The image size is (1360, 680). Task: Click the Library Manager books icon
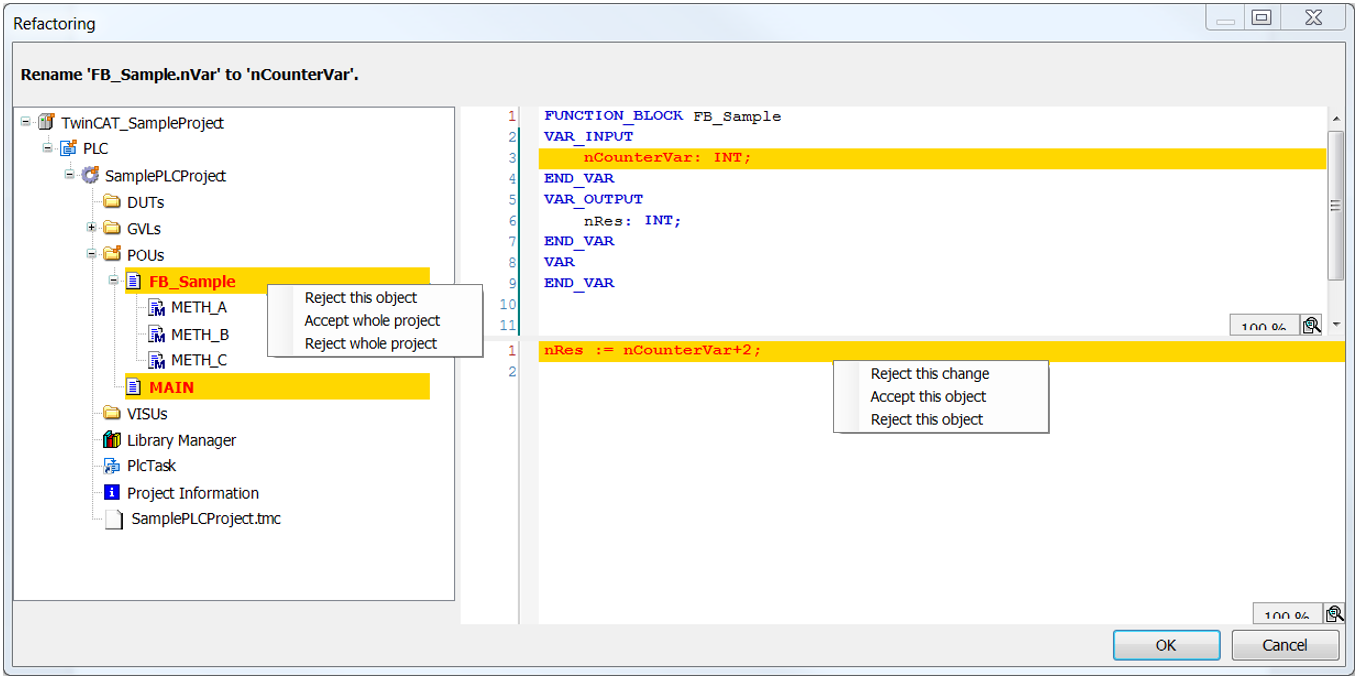[112, 440]
